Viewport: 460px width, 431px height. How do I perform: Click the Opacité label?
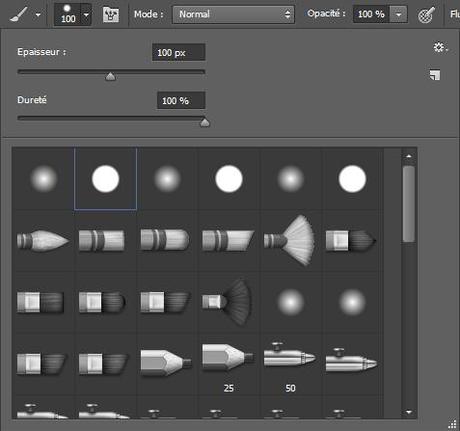pos(326,14)
